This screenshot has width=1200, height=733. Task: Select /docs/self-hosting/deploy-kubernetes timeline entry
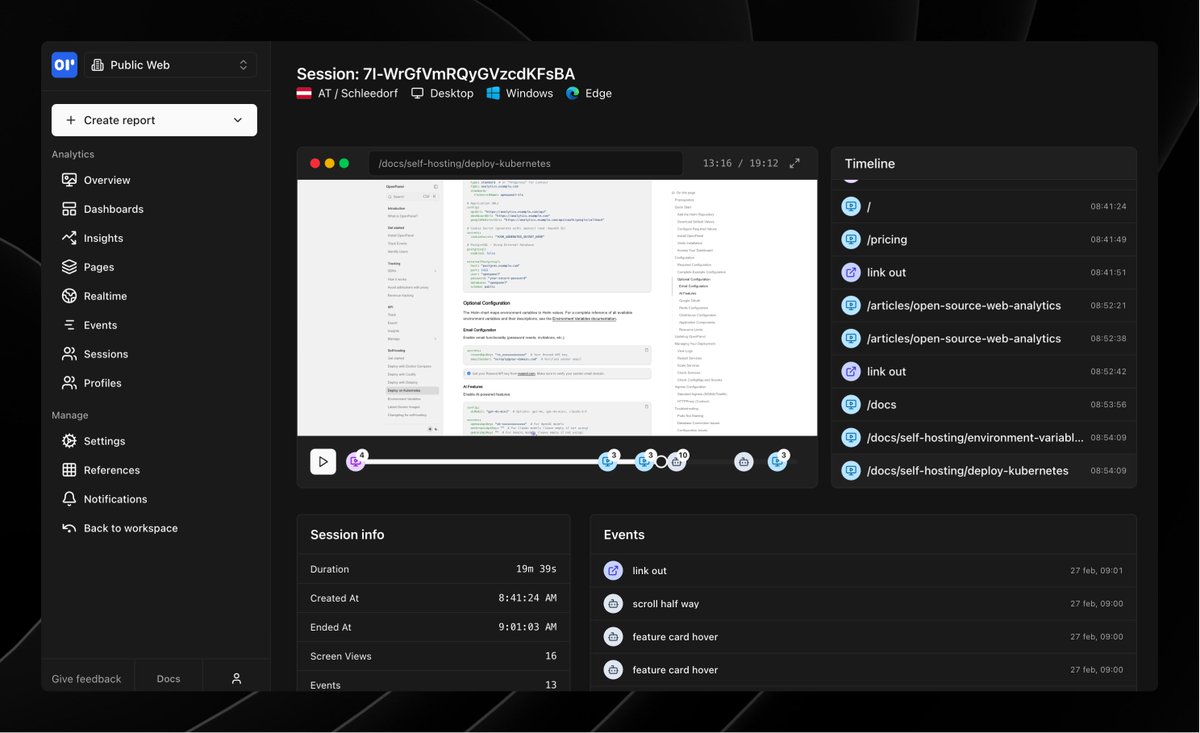click(984, 470)
